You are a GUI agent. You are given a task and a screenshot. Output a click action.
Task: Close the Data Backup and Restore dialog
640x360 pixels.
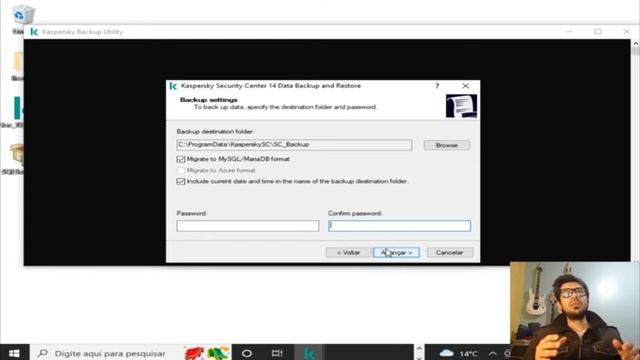pyautogui.click(x=465, y=86)
